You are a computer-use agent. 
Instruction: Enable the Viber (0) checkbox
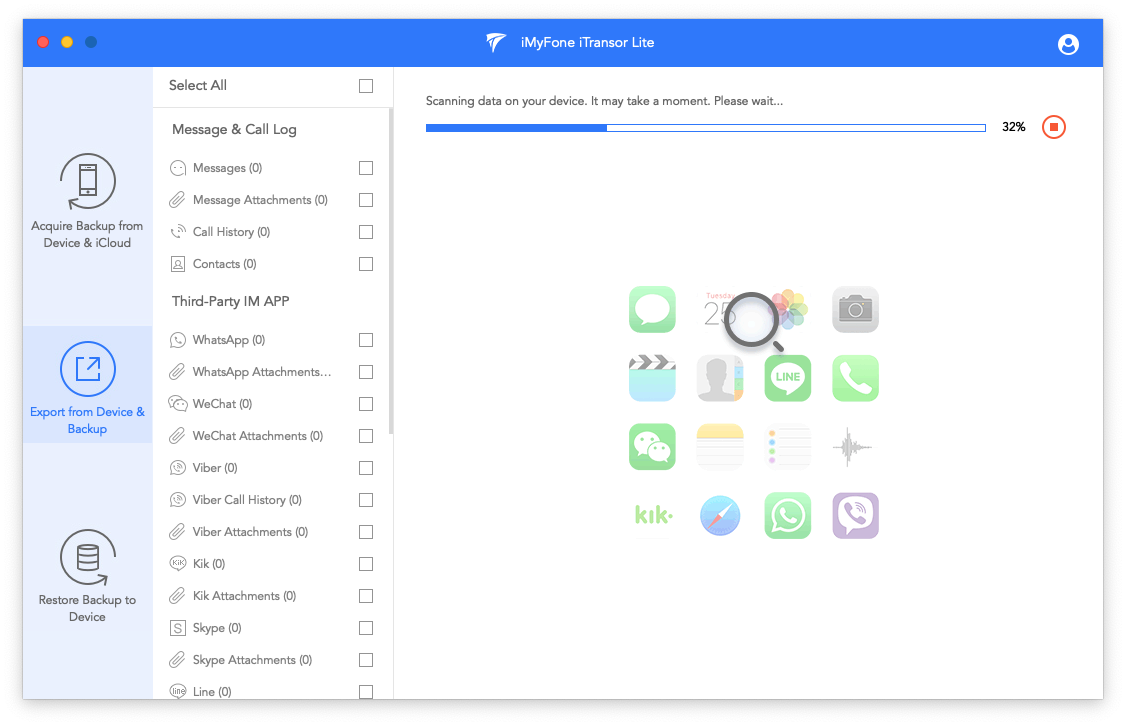pos(366,468)
